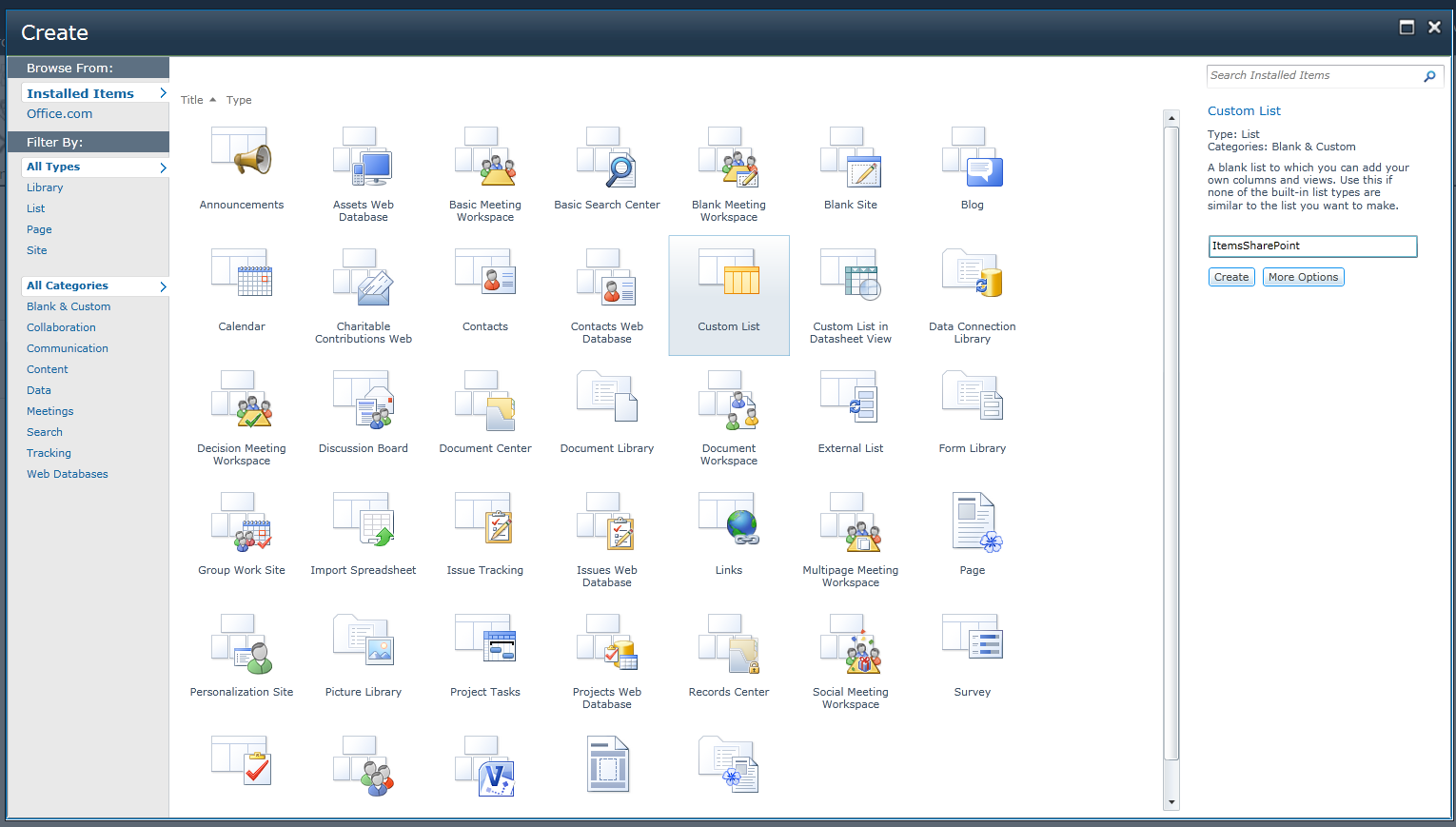This screenshot has width=1456, height=827.
Task: Select the Discussion Board template
Action: click(x=363, y=409)
